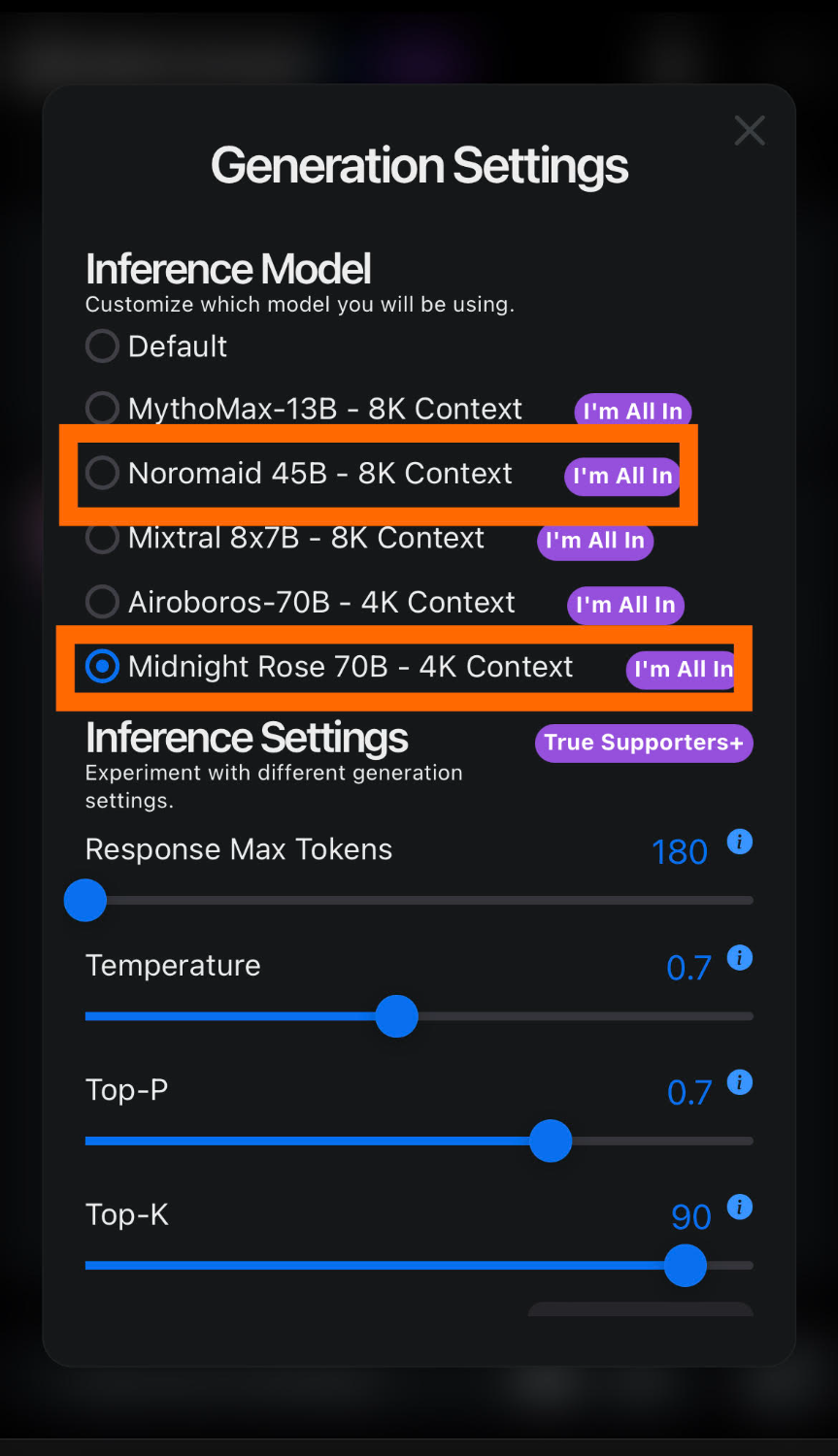Select Airoboros-70B 4K Context model

point(102,603)
